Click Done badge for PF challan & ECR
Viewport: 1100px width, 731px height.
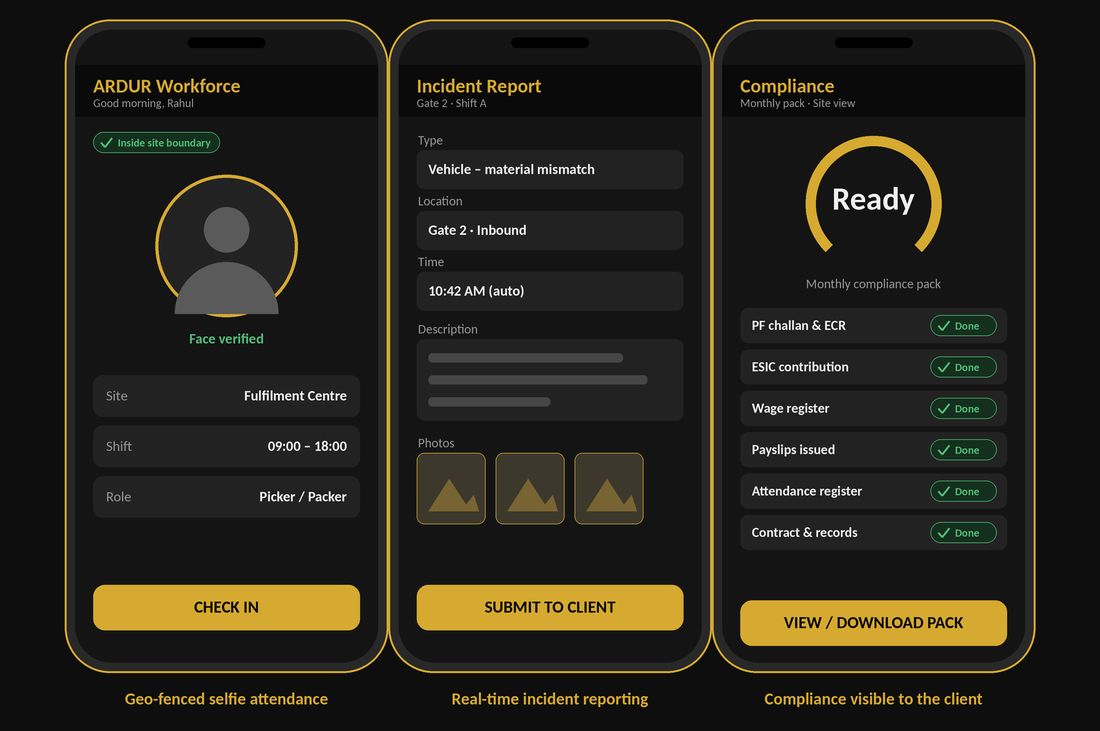963,326
